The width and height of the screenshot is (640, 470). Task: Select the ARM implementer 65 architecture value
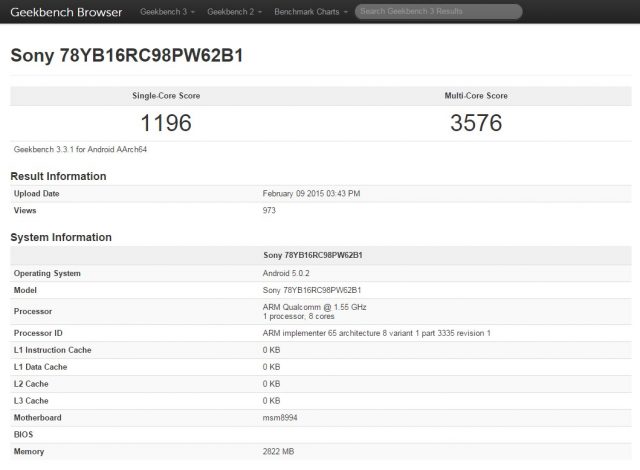point(376,333)
